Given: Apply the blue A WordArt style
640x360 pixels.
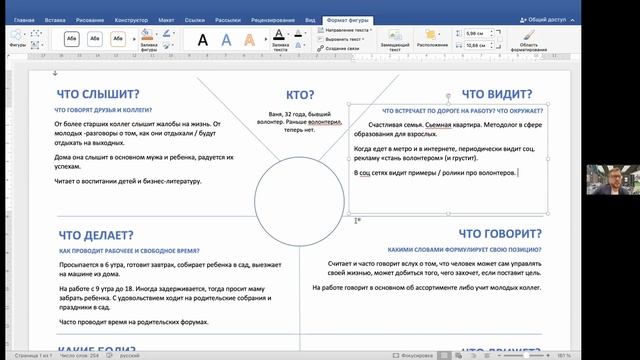Looking at the screenshot, I should coord(226,40).
